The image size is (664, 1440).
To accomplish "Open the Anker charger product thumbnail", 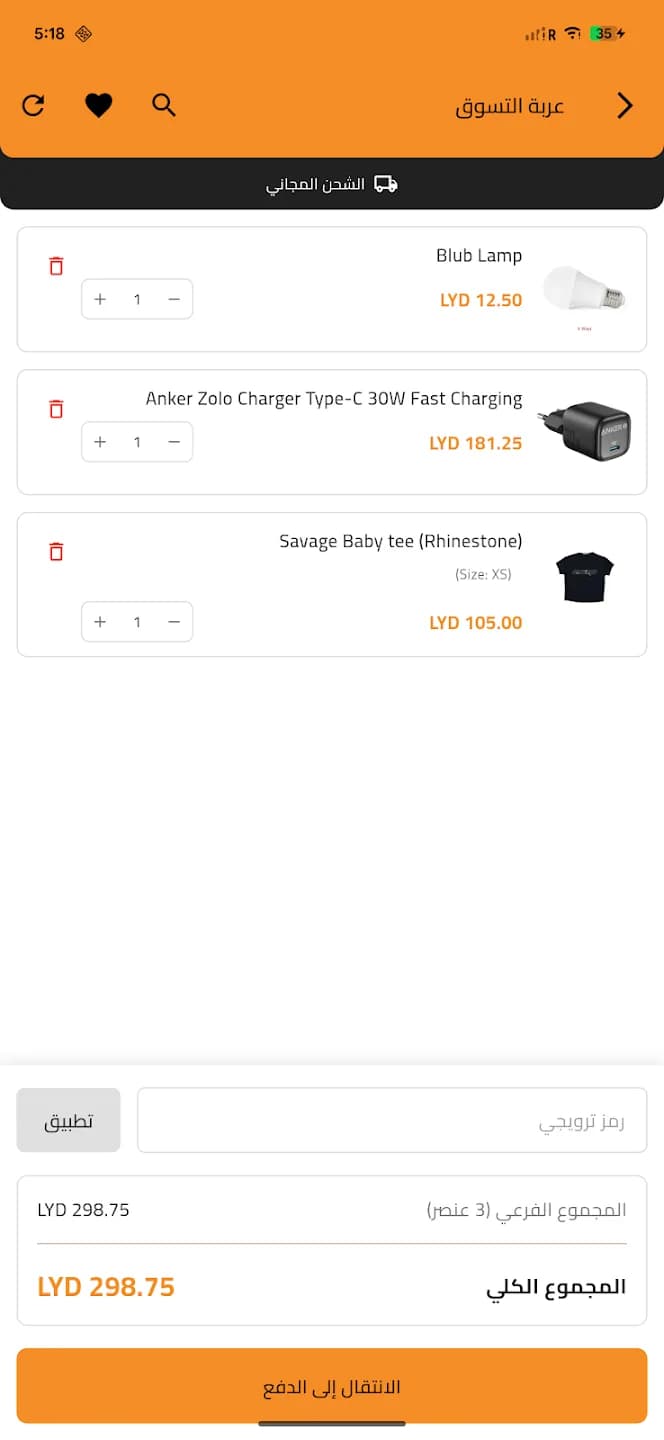I will tap(588, 432).
